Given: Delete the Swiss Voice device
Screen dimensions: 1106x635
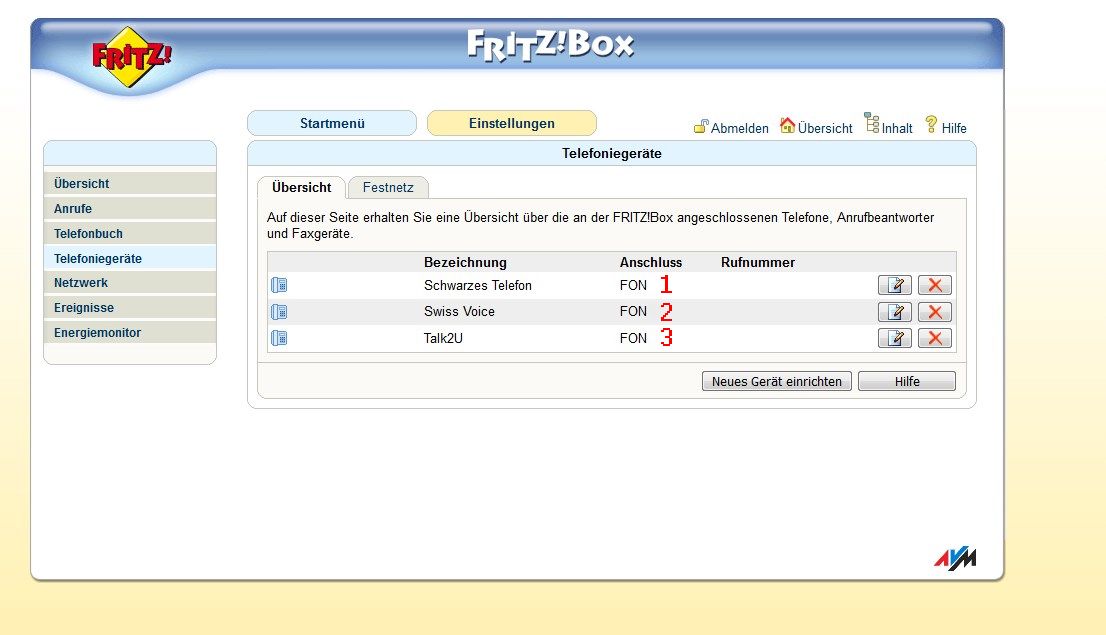Looking at the screenshot, I should (x=935, y=312).
